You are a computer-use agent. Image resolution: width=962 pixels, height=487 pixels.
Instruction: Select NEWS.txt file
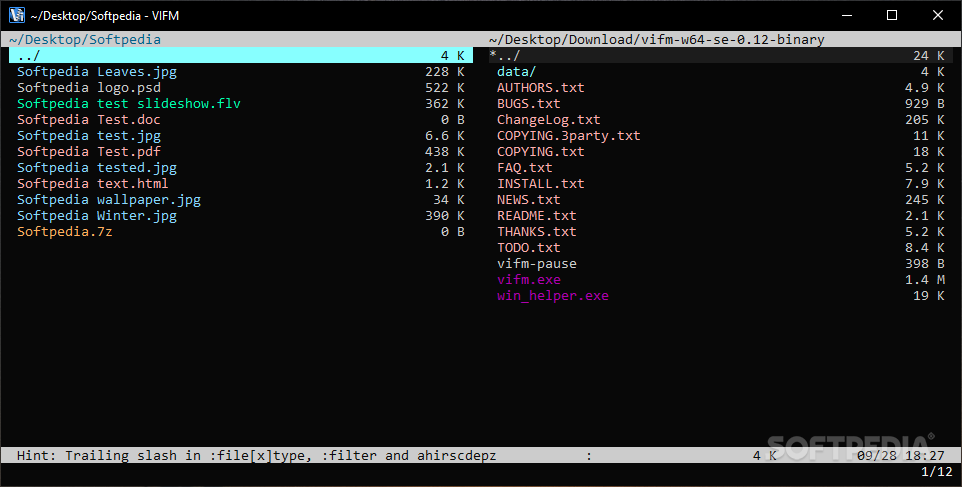click(529, 199)
